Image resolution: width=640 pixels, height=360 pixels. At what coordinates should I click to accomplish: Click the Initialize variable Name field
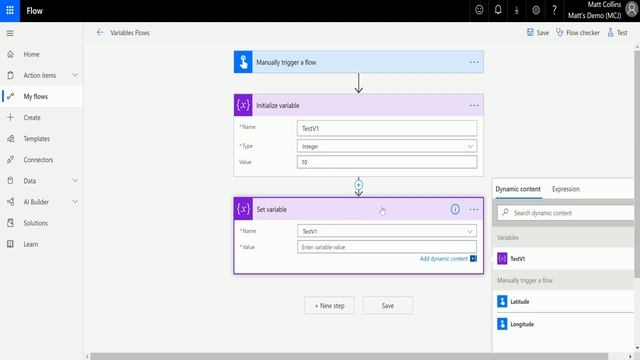point(387,128)
